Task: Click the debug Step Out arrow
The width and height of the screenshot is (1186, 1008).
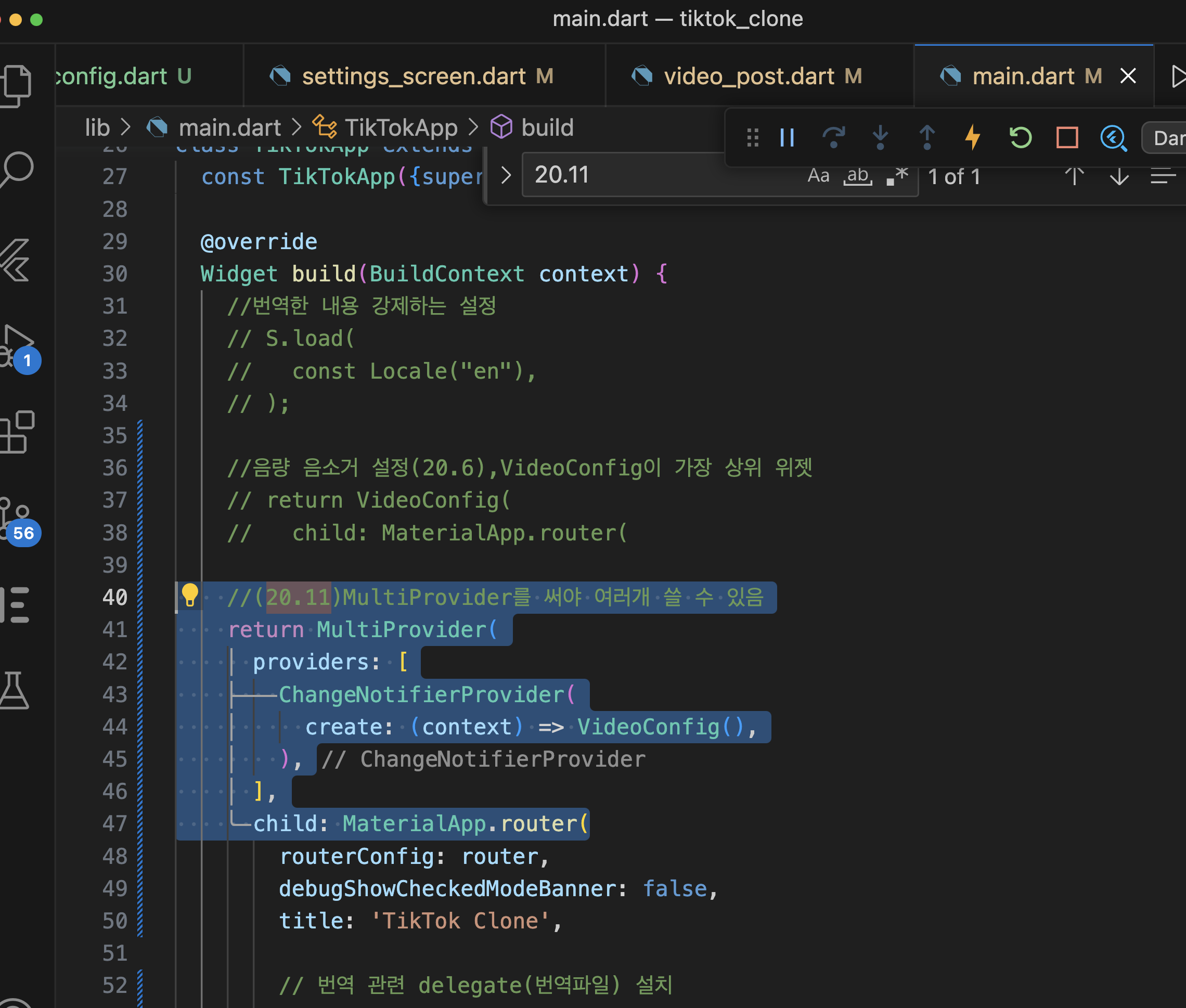Action: pyautogui.click(x=926, y=138)
